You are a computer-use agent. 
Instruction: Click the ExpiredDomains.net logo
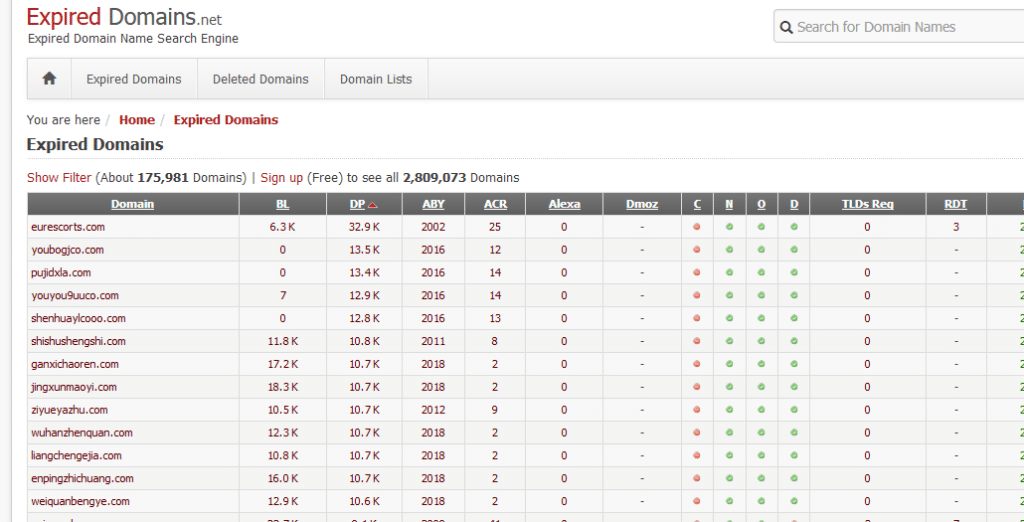point(124,18)
